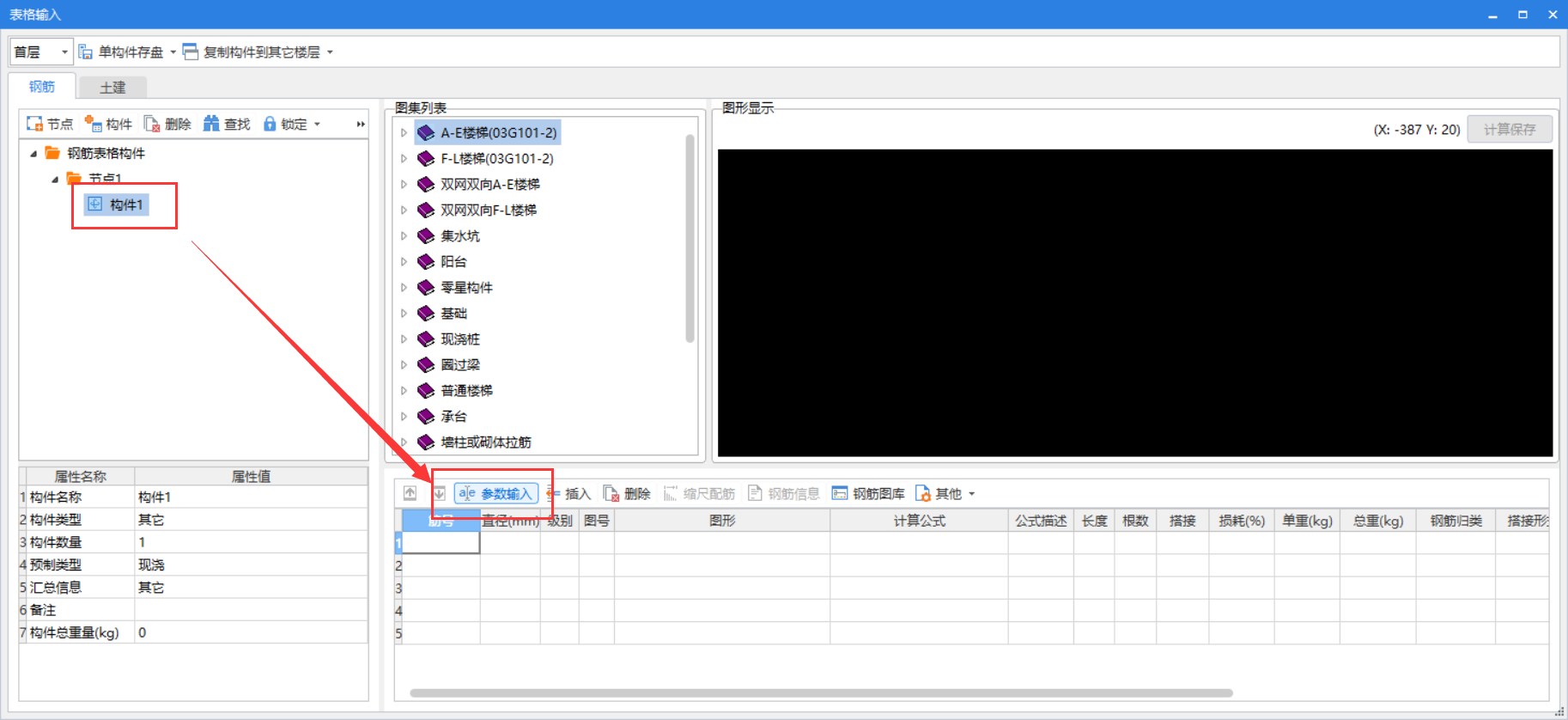
Task: Select 零星构件 in atlas list
Action: 455,287
